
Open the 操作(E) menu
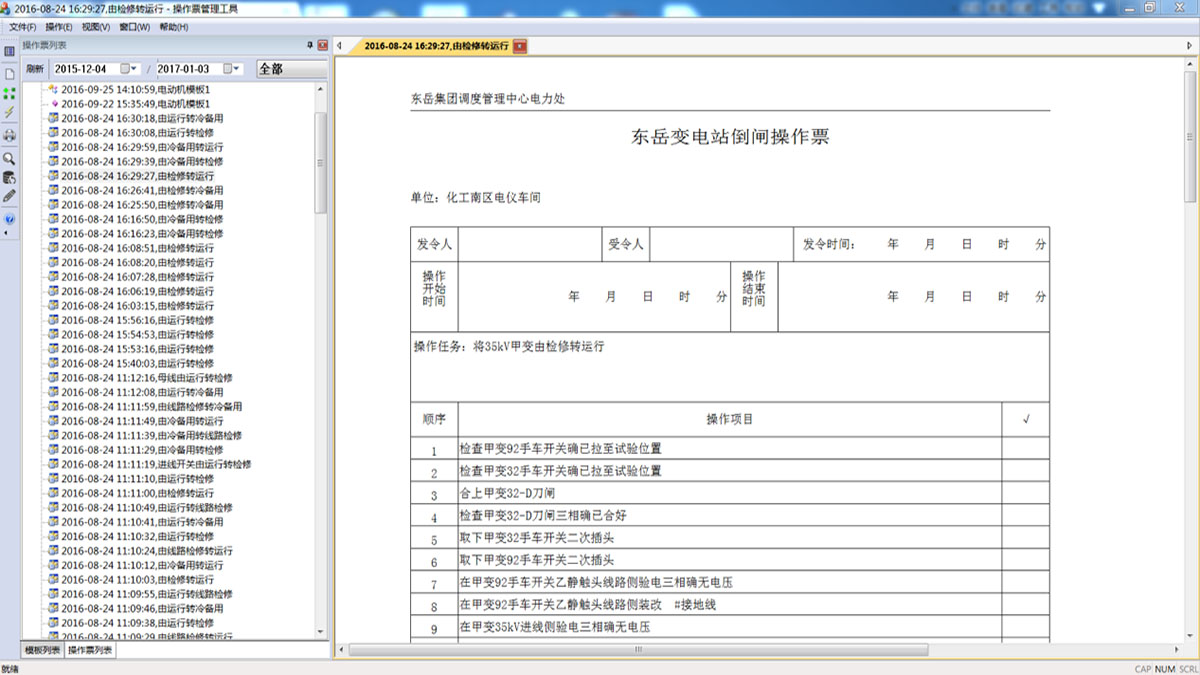[x=59, y=27]
